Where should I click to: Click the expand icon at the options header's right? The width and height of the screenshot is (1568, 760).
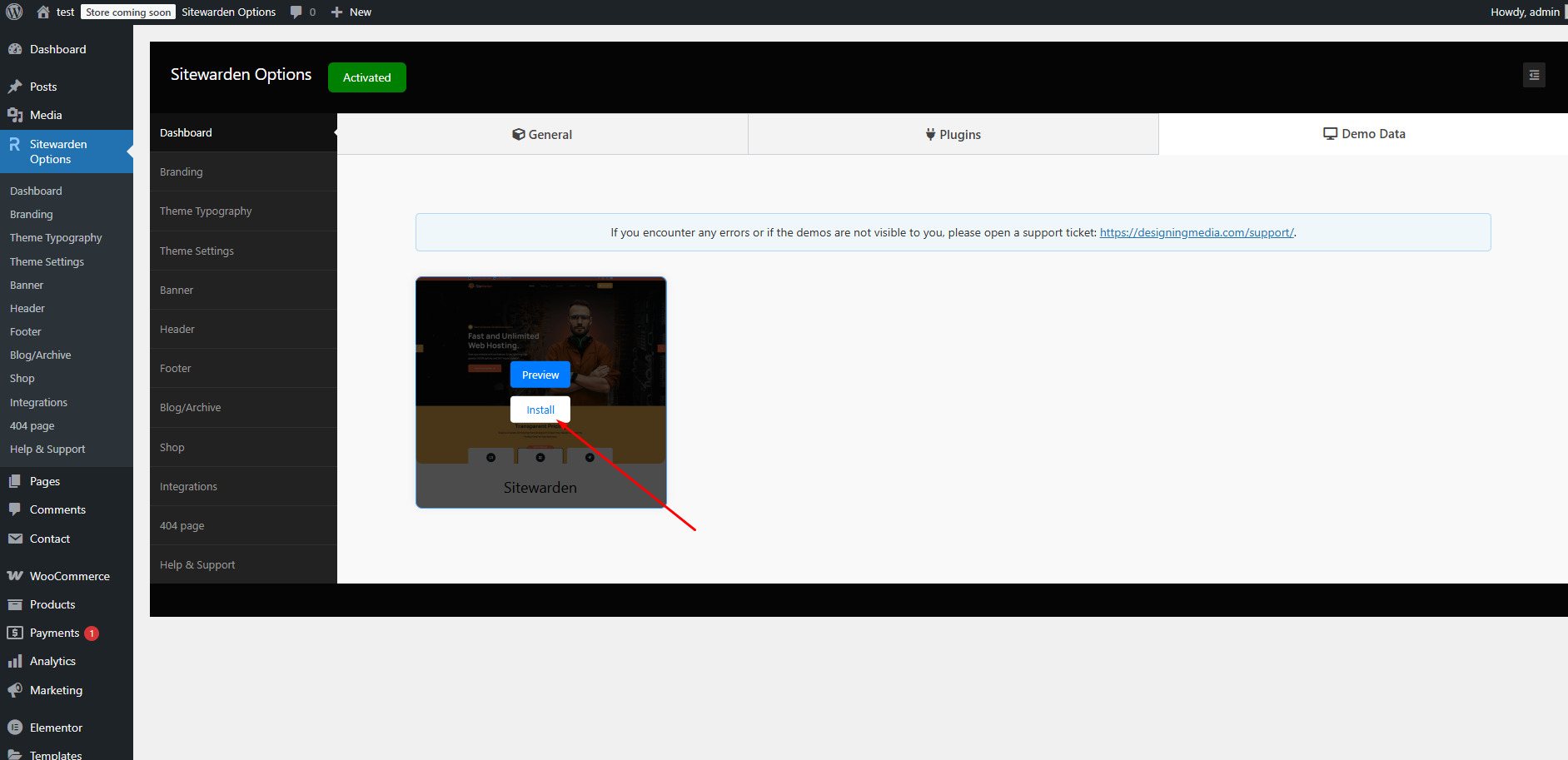coord(1534,75)
